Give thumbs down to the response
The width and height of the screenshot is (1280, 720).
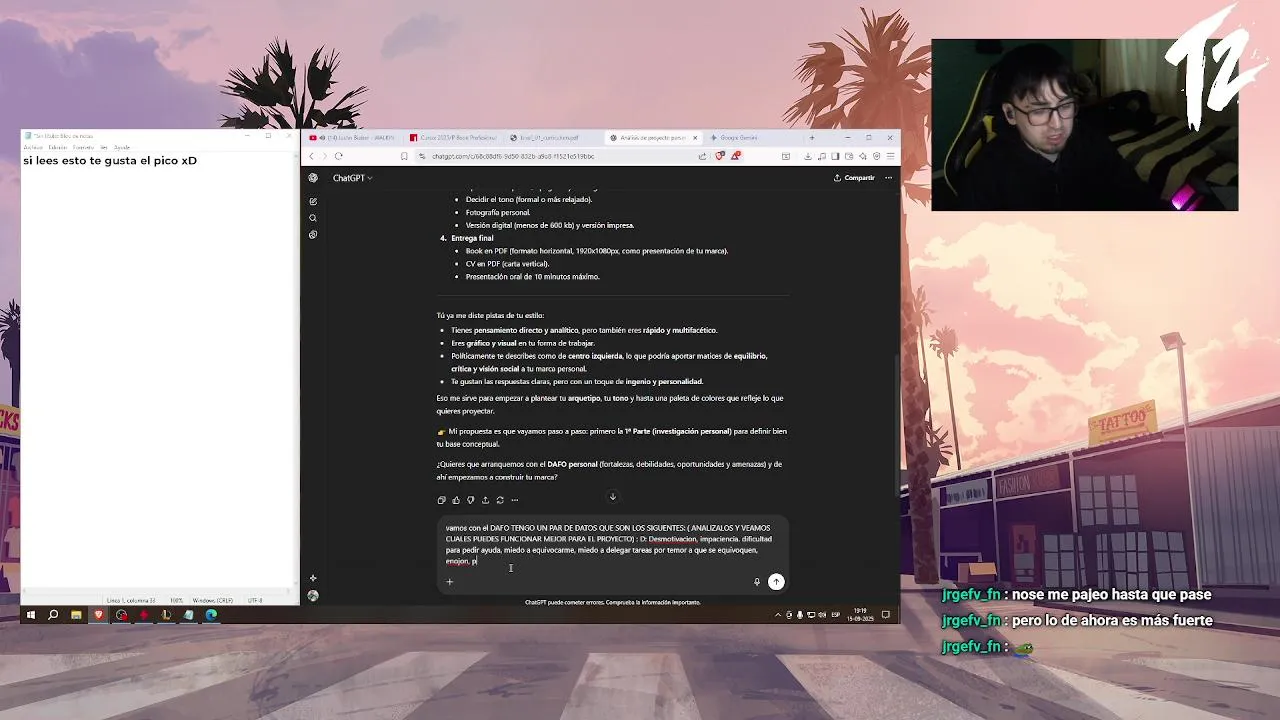[470, 500]
